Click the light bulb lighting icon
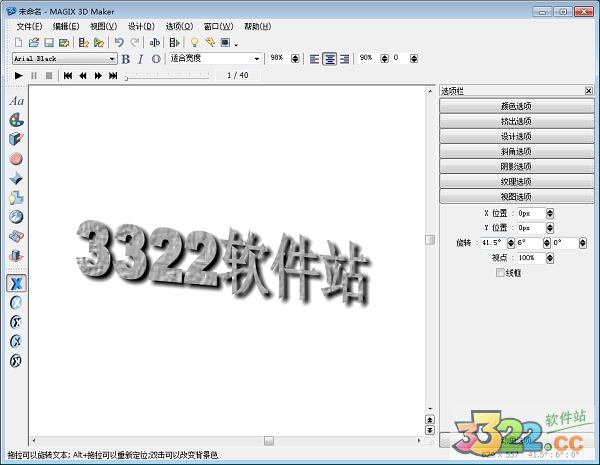Screen dimensions: 600x465 pos(194,42)
